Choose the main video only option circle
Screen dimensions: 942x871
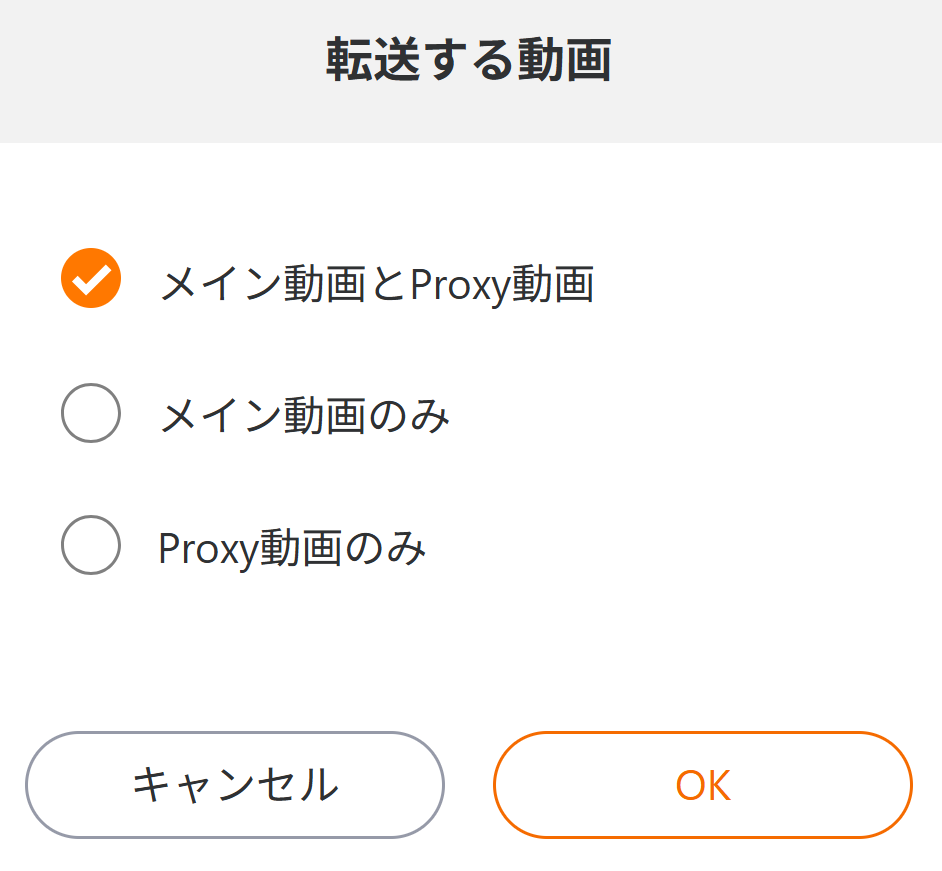coord(91,412)
